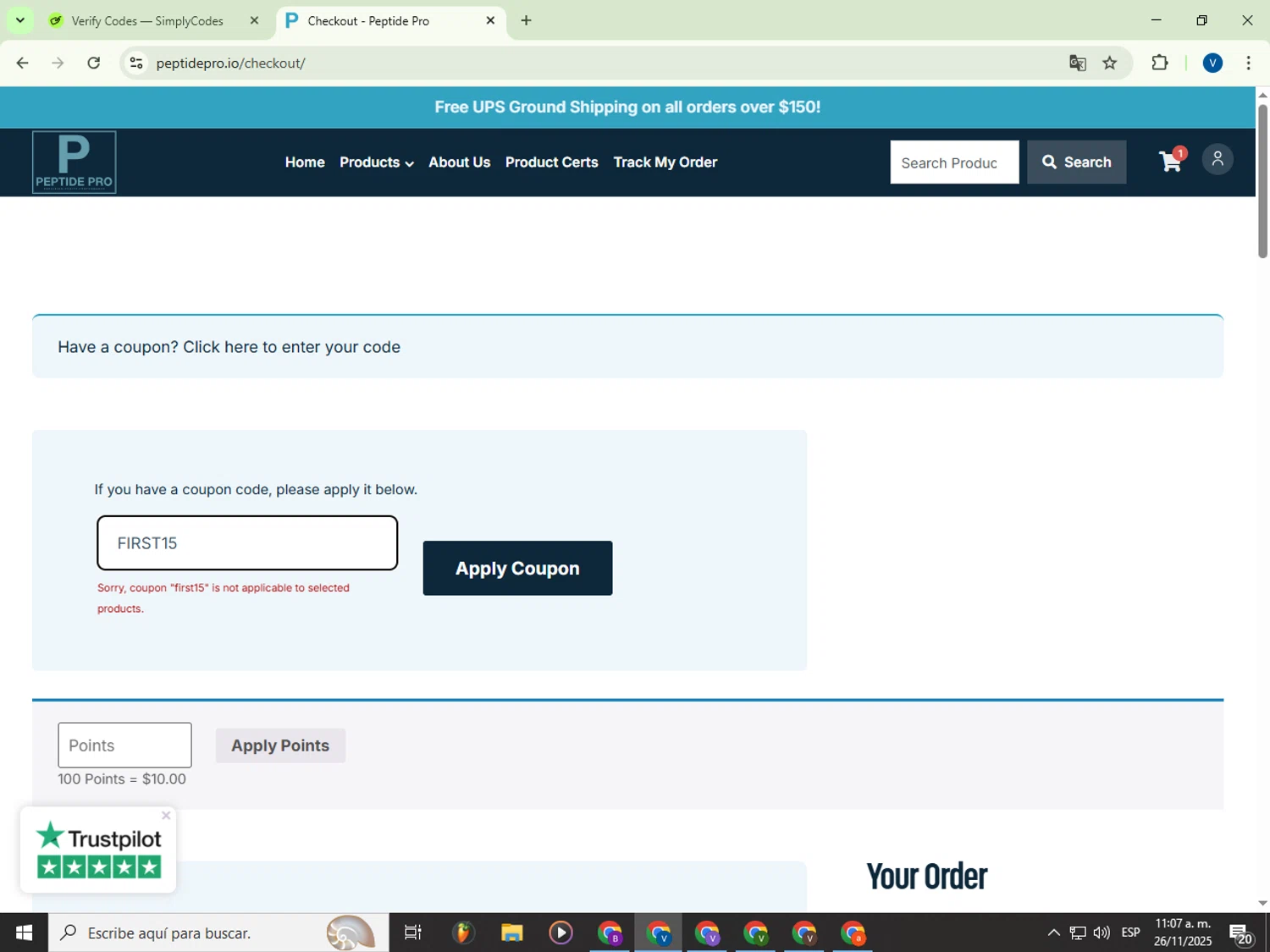Open Task View on taskbar
Screen dimensions: 1270x952
(x=413, y=933)
